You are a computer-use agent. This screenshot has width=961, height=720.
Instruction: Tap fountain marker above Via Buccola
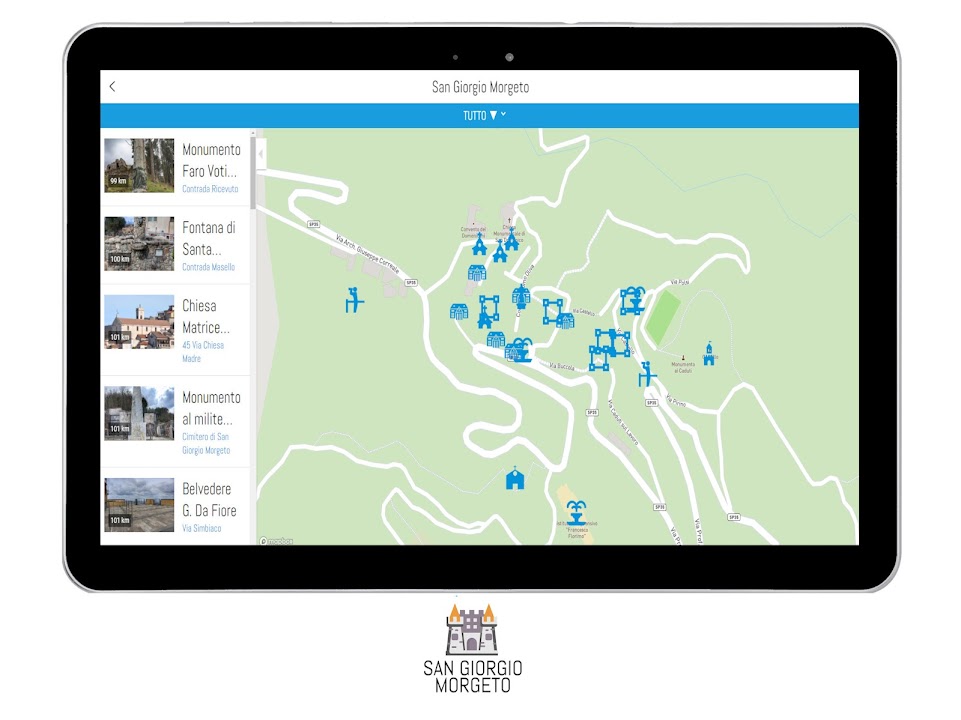(x=520, y=349)
